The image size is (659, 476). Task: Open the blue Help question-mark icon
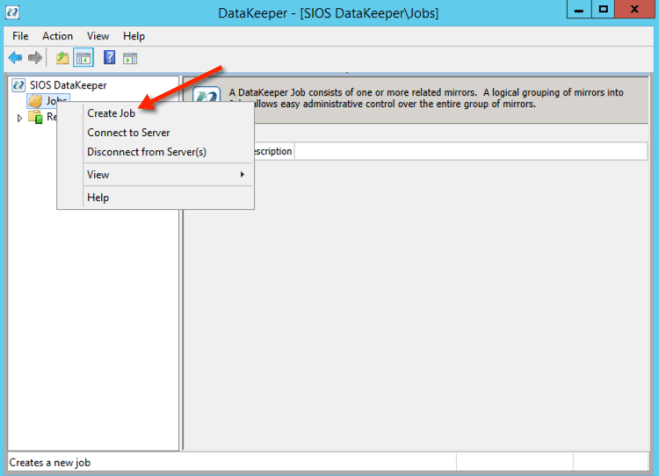coord(109,58)
